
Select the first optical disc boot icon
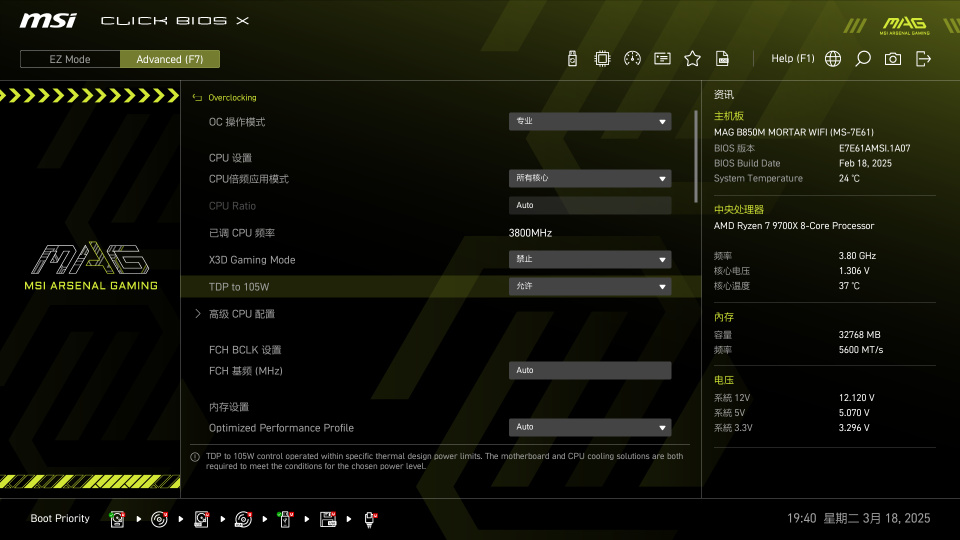point(159,519)
